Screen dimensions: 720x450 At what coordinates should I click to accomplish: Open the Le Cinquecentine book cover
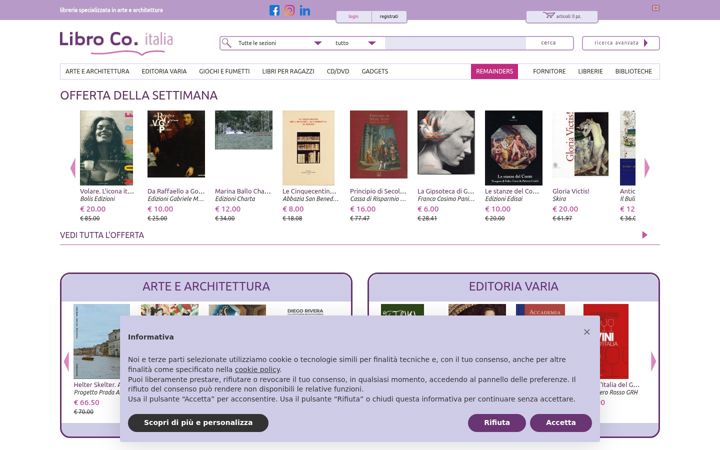pos(309,147)
